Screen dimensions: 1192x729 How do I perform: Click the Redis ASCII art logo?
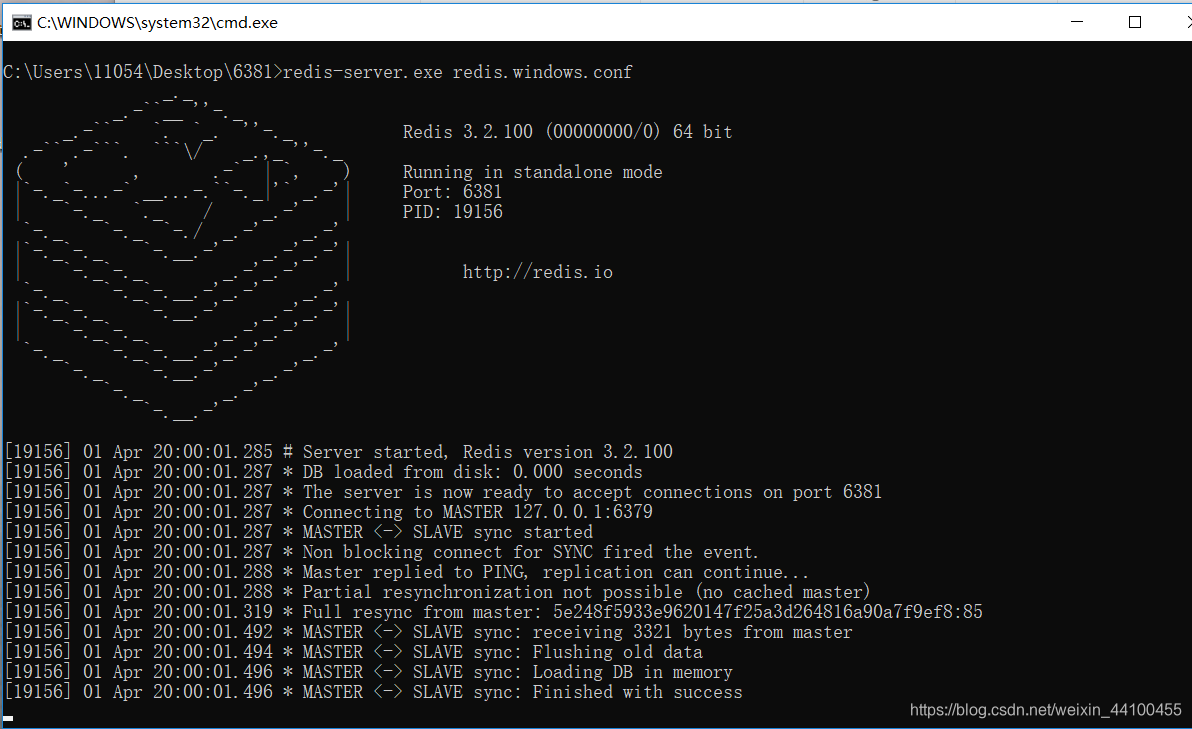[182, 258]
